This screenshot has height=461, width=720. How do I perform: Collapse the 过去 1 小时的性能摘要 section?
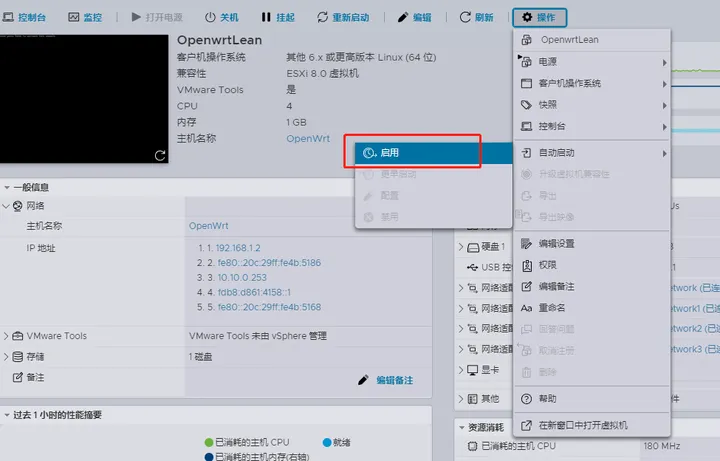tap(6, 415)
